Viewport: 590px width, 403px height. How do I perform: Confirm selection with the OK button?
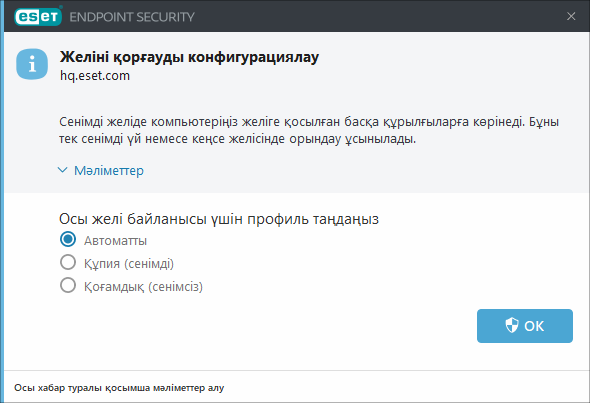[x=525, y=326]
